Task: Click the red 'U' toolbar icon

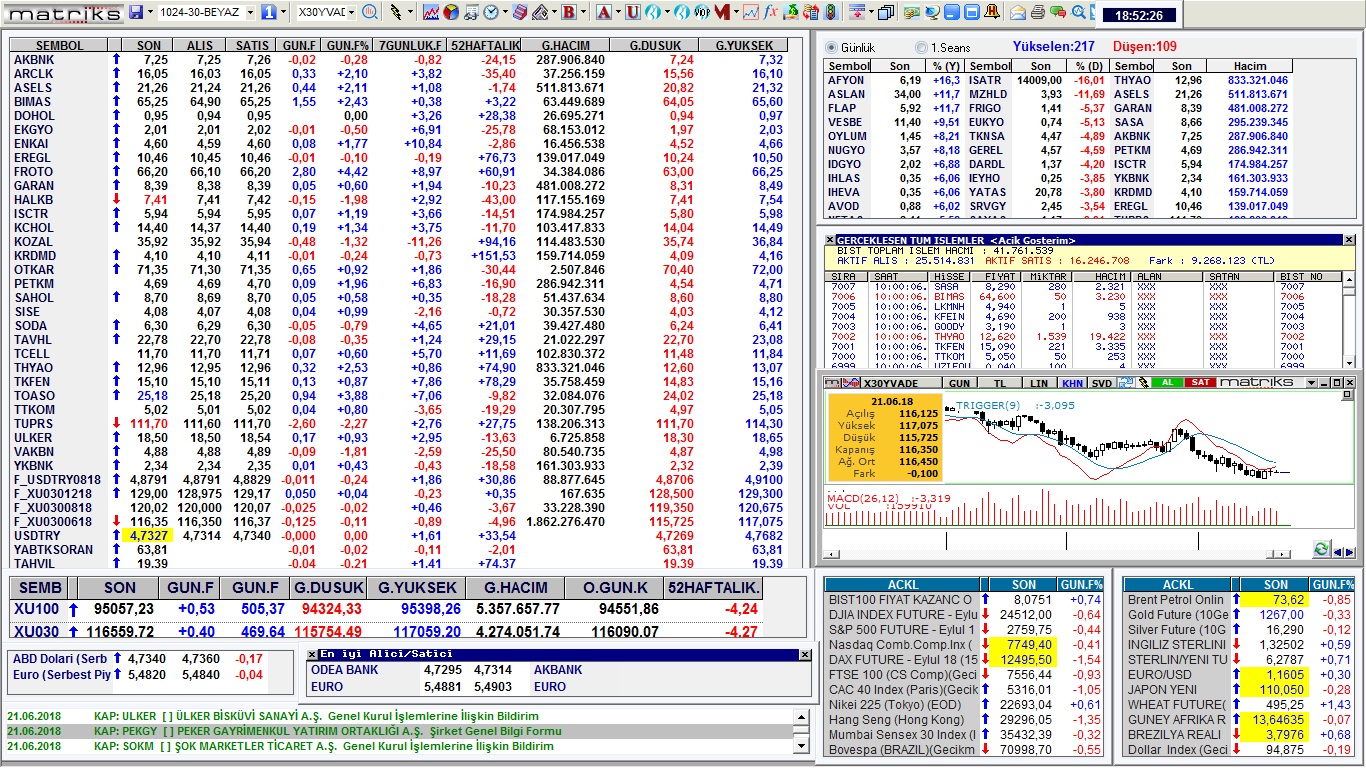Action: click(x=633, y=12)
